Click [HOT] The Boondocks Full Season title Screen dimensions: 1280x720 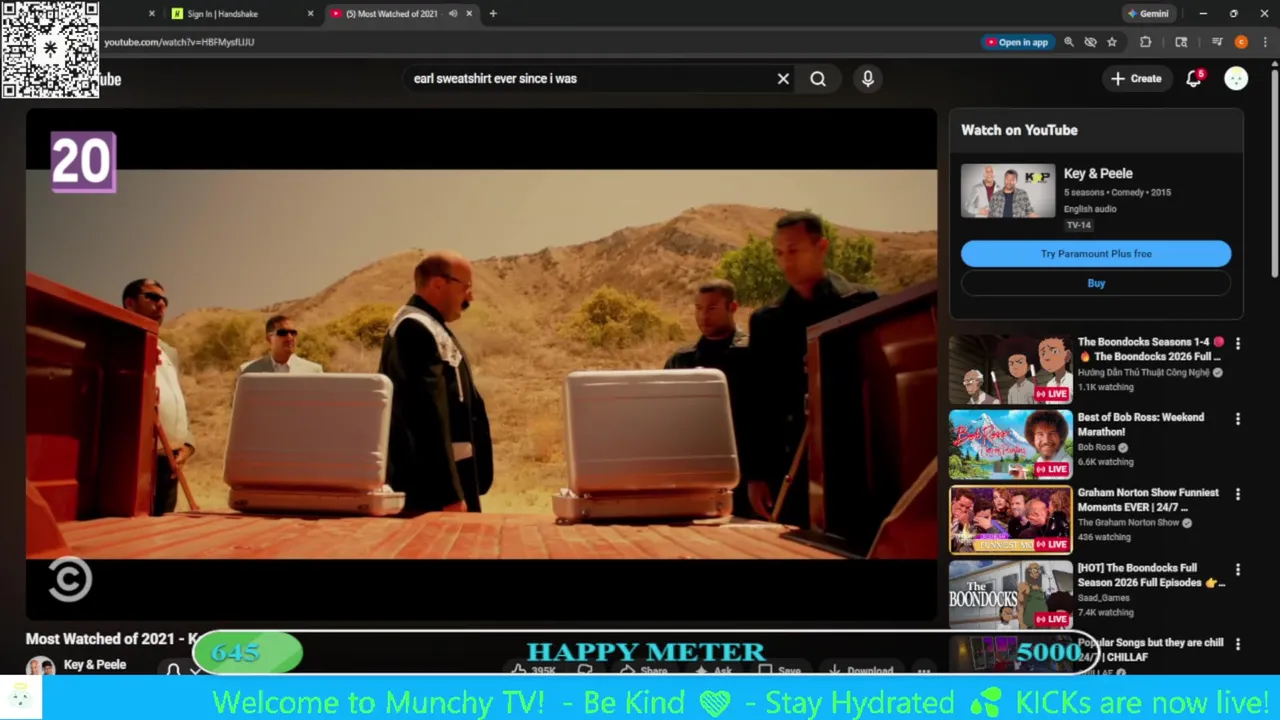[x=1151, y=575]
